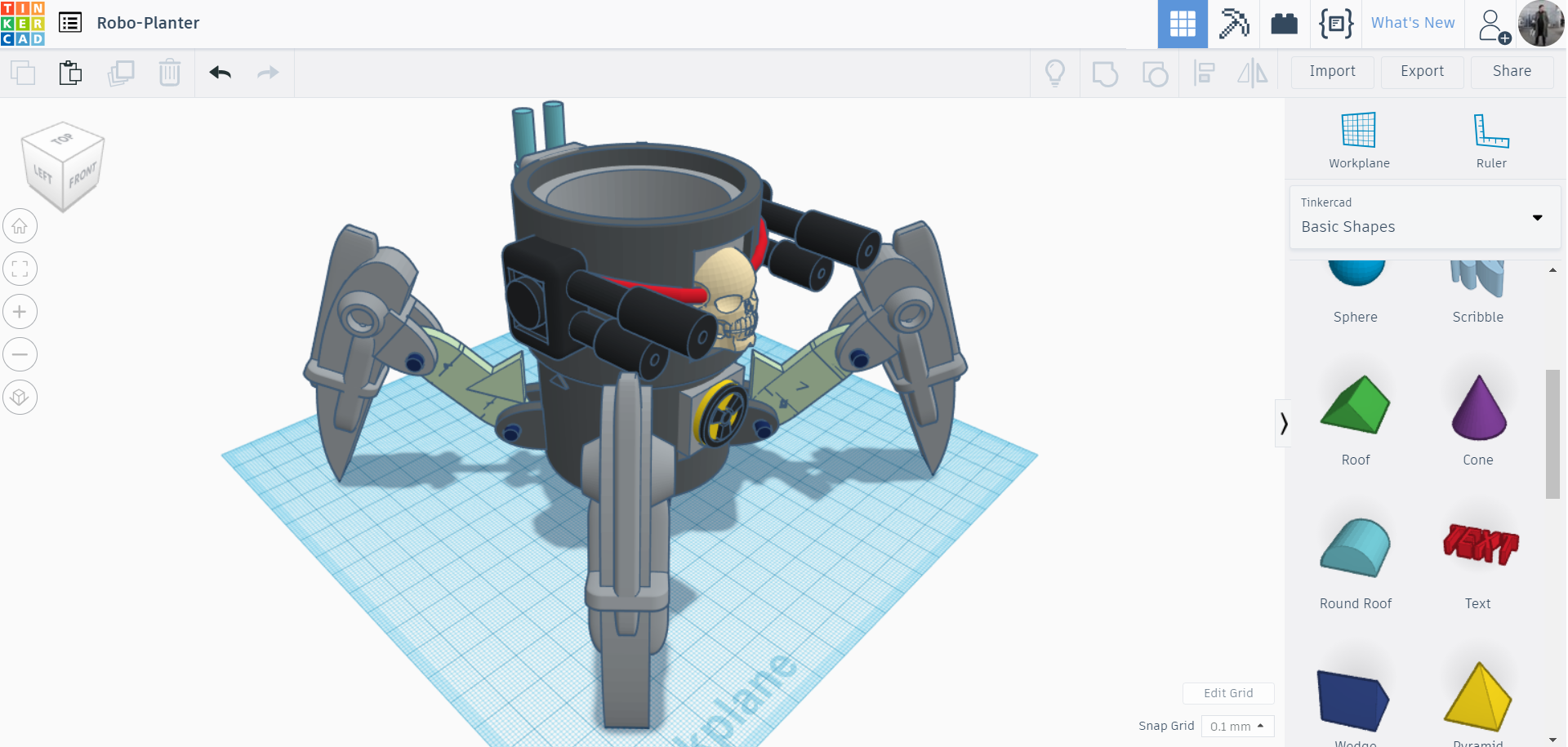Undo the last action
Image resolution: width=1568 pixels, height=747 pixels.
(x=220, y=73)
